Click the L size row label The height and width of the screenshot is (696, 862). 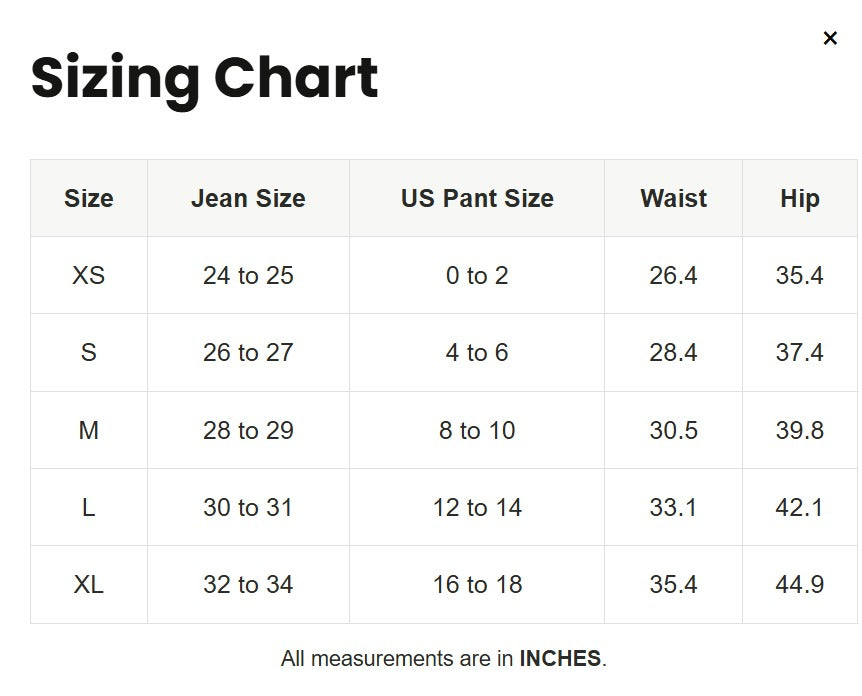(x=89, y=507)
